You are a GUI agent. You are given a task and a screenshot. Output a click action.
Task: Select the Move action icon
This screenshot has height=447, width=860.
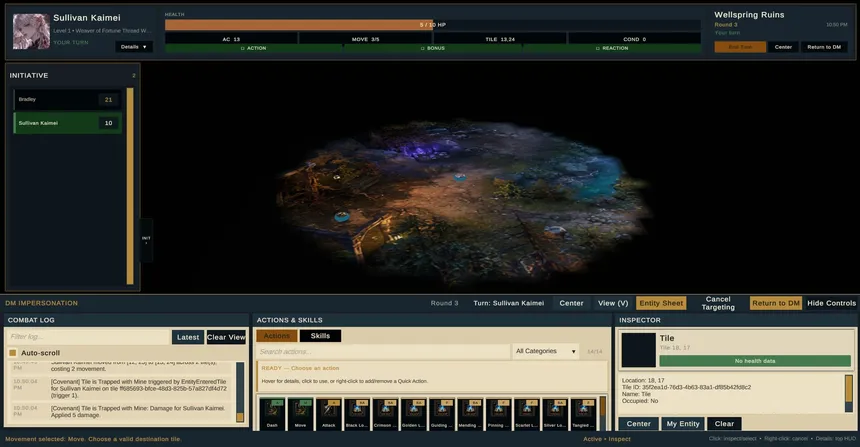(301, 414)
